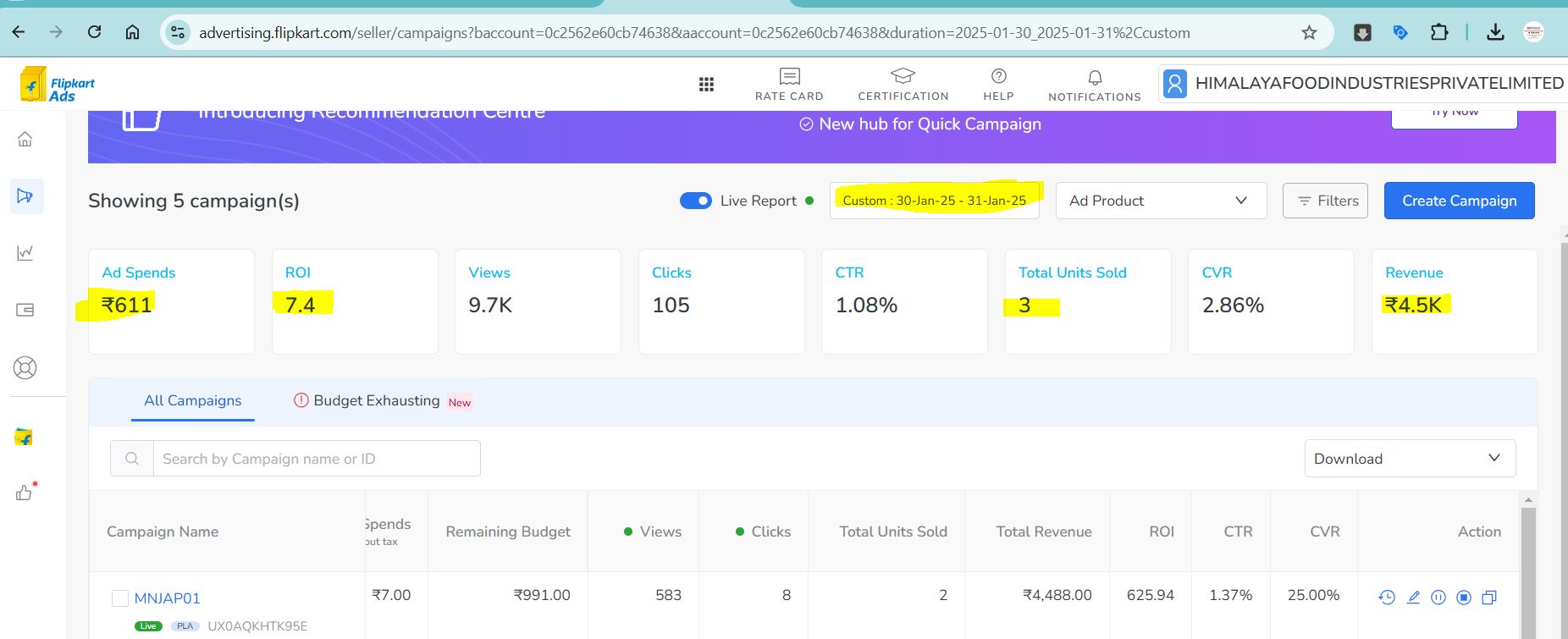Open Notifications bell
The width and height of the screenshot is (1568, 639).
point(1095,85)
